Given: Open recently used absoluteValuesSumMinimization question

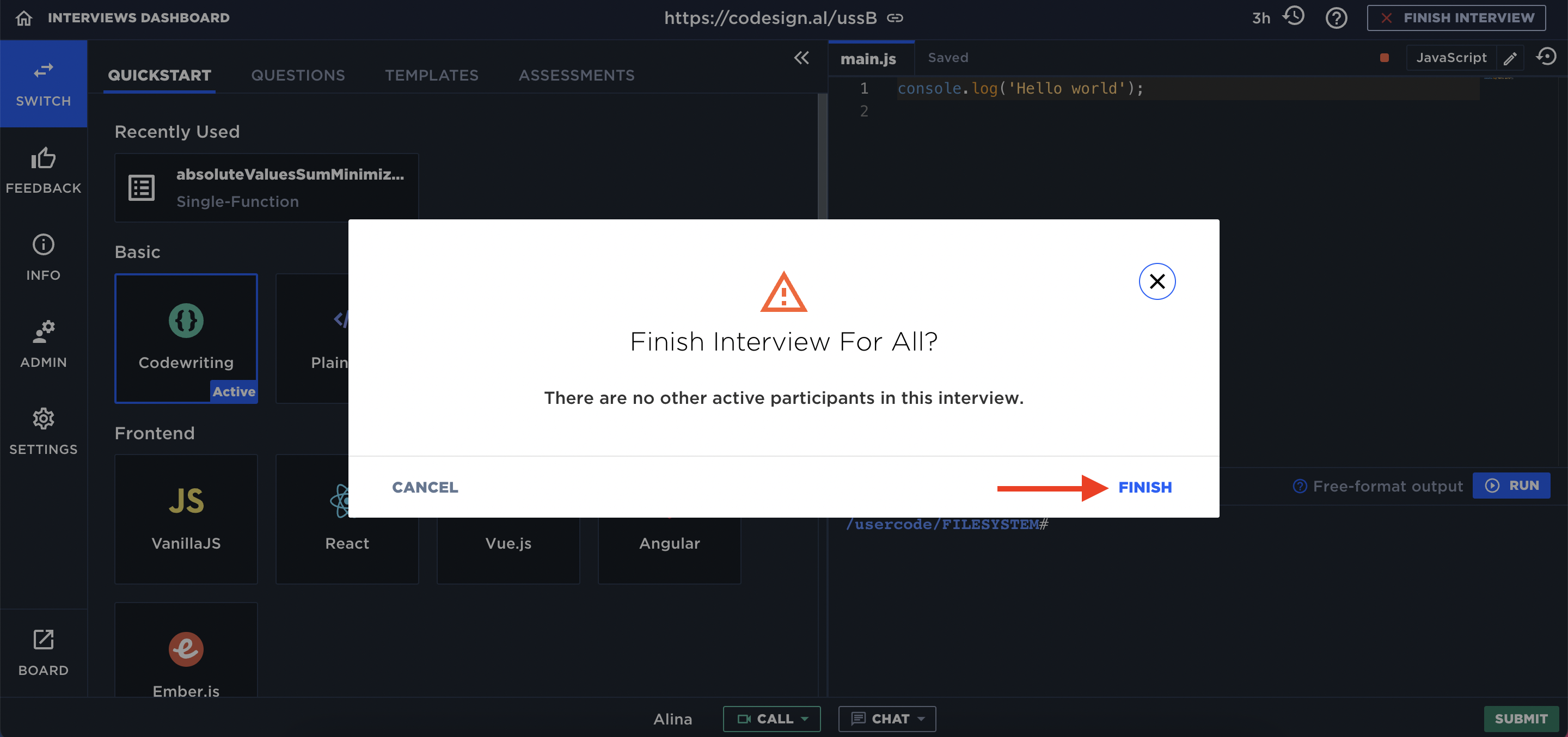Looking at the screenshot, I should click(267, 187).
